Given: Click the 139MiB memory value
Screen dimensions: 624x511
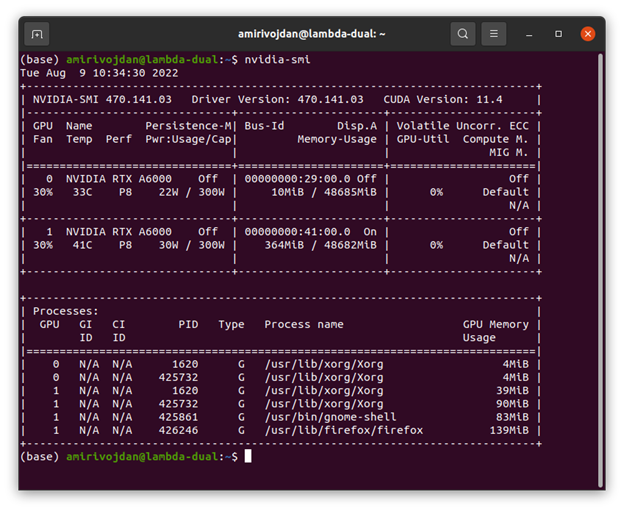Looking at the screenshot, I should click(x=509, y=430).
